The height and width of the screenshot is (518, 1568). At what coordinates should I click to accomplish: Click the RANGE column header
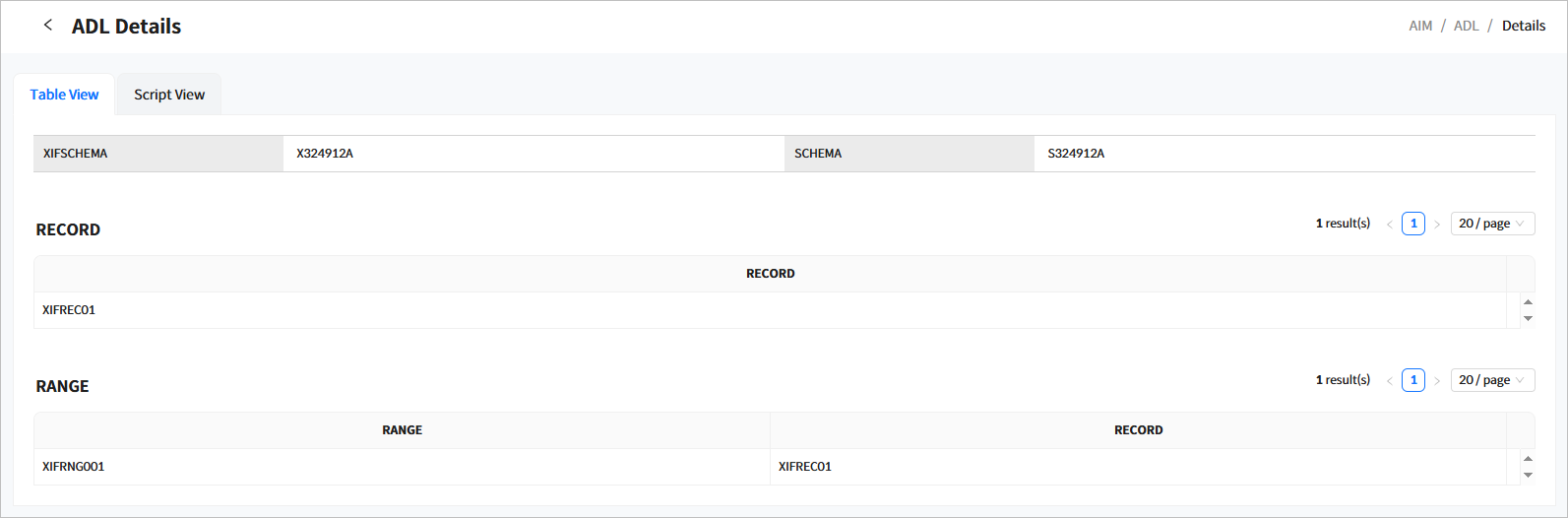coord(402,430)
